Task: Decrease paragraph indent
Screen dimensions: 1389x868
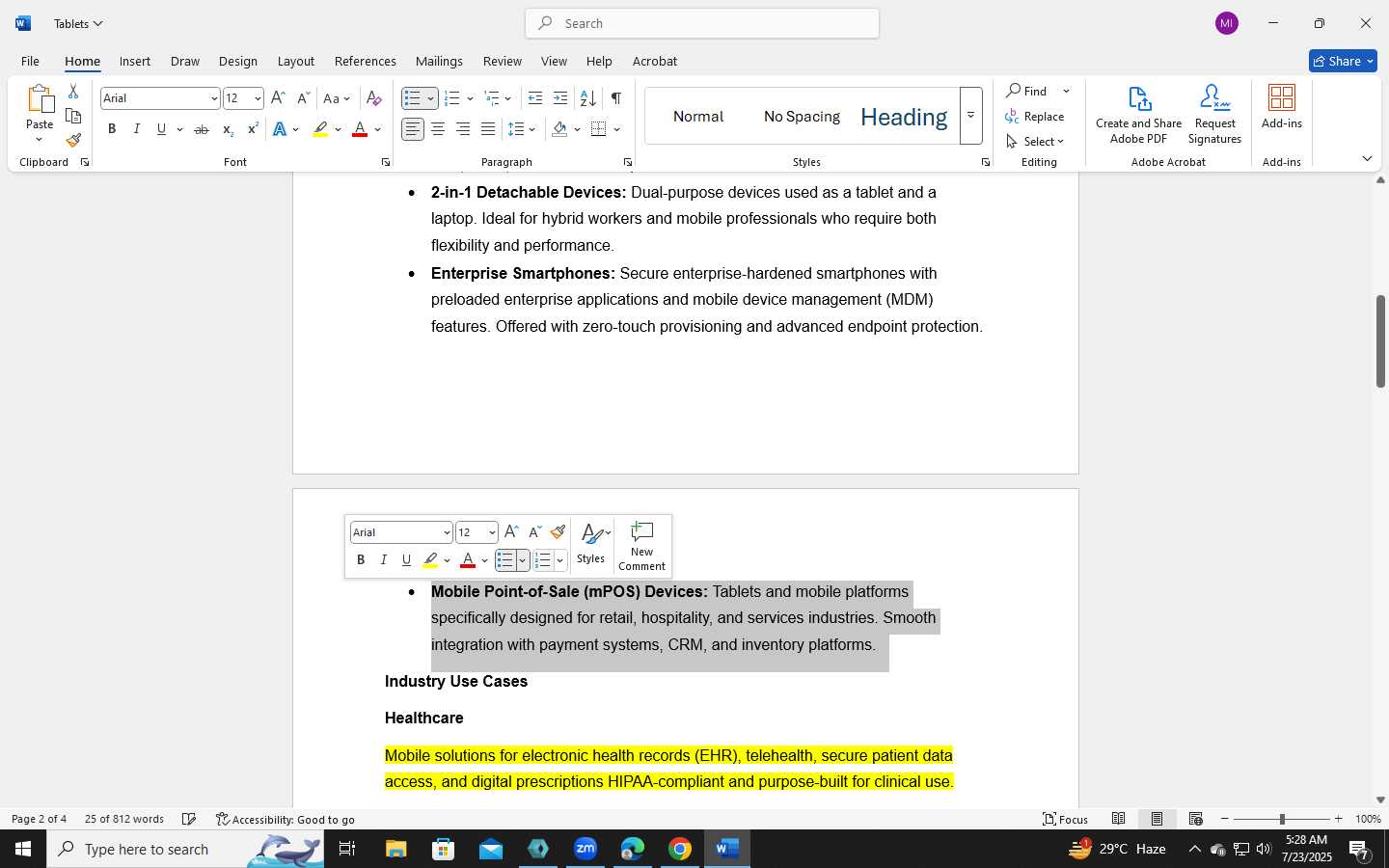Action: [535, 98]
